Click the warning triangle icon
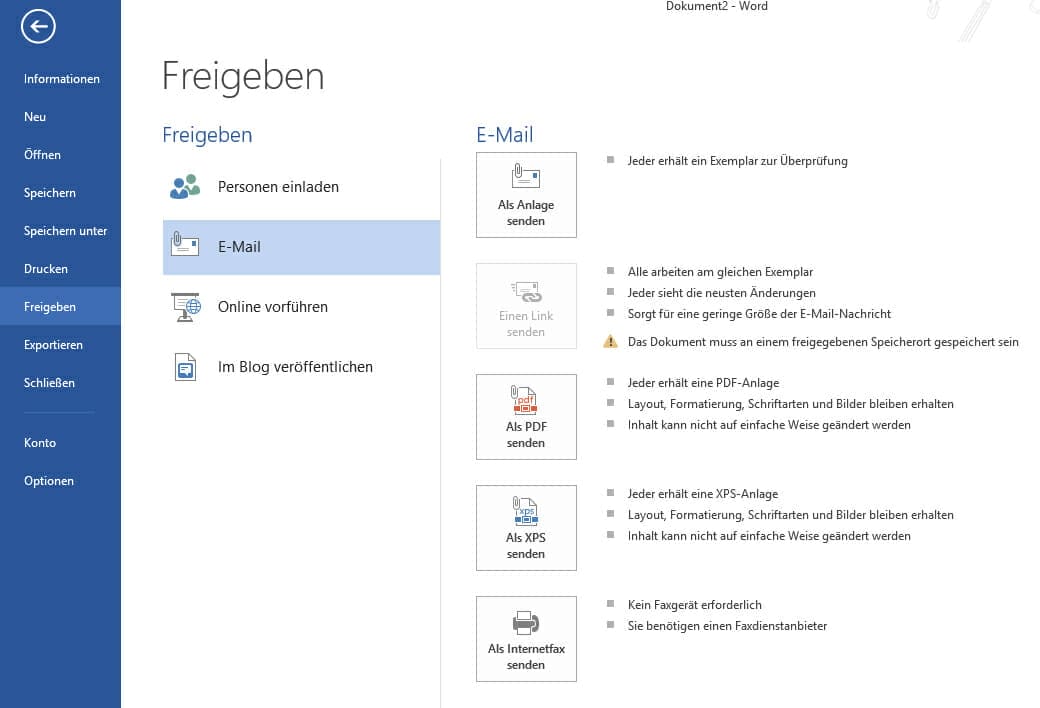 coord(610,342)
